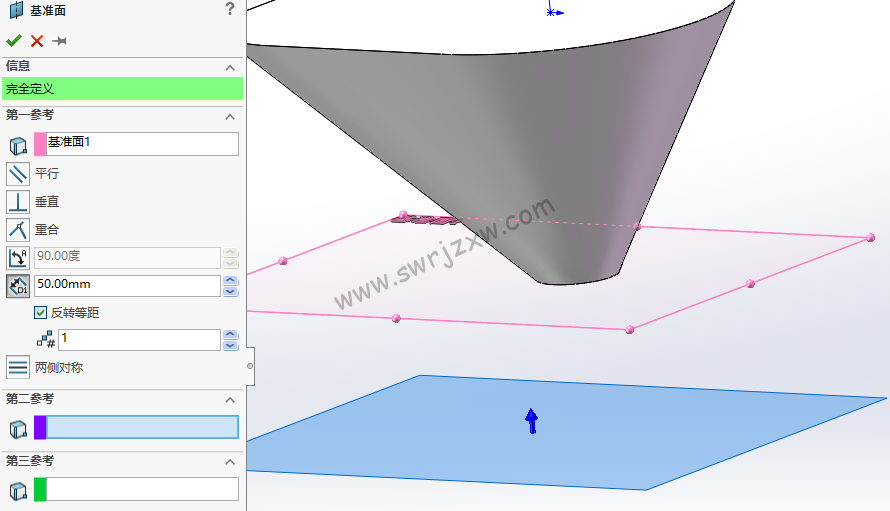Screen dimensions: 890x511
Task: Click the 第三参考 section header
Action: tap(123, 461)
